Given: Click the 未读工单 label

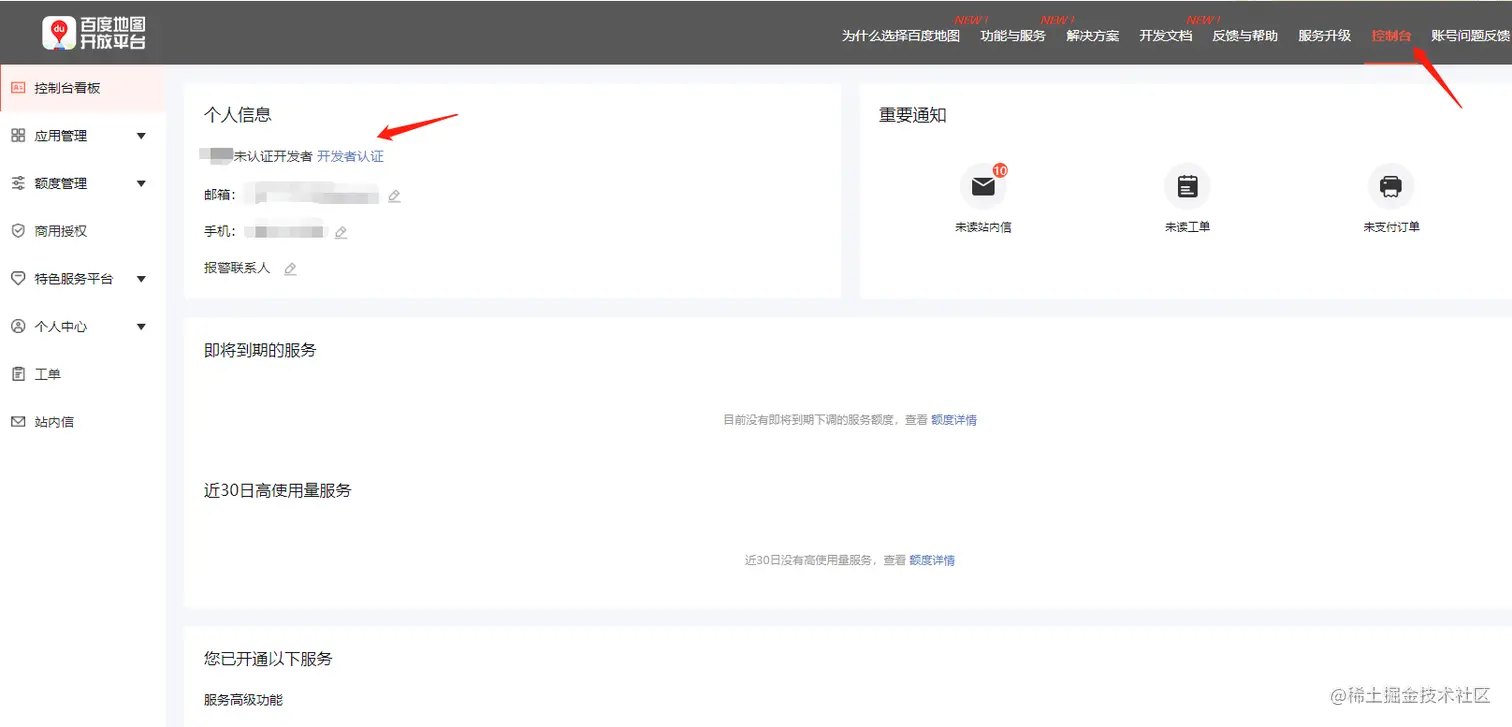Looking at the screenshot, I should (x=1187, y=227).
